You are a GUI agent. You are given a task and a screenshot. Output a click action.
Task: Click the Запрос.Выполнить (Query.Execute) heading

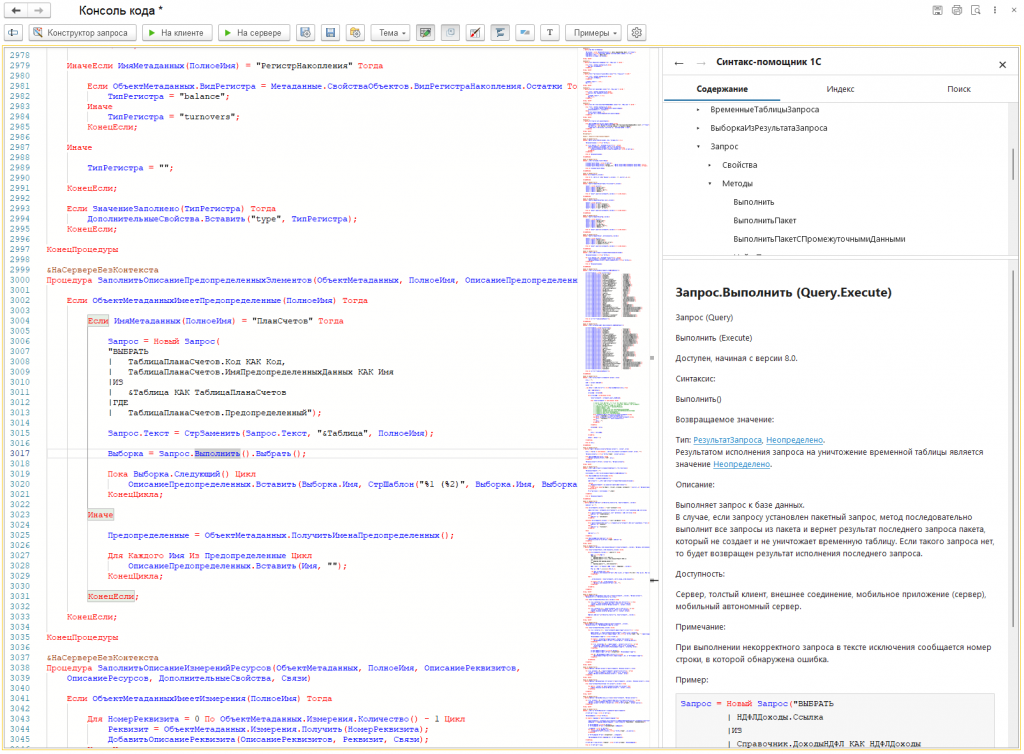pos(783,292)
